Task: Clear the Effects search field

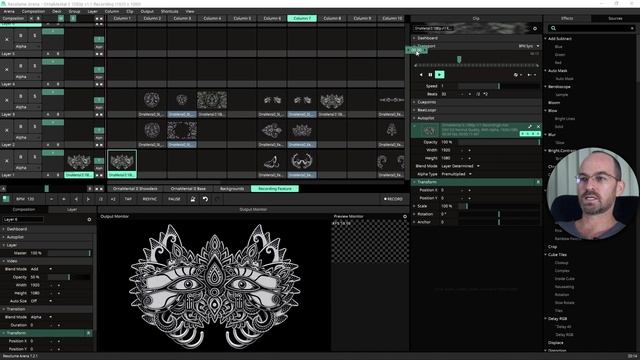Action: 632,28
